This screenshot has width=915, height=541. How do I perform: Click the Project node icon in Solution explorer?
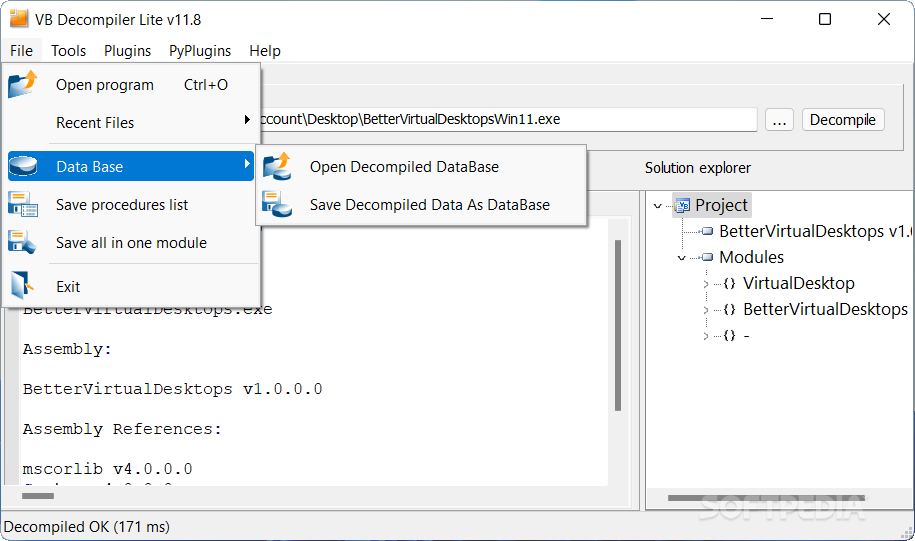pyautogui.click(x=682, y=205)
